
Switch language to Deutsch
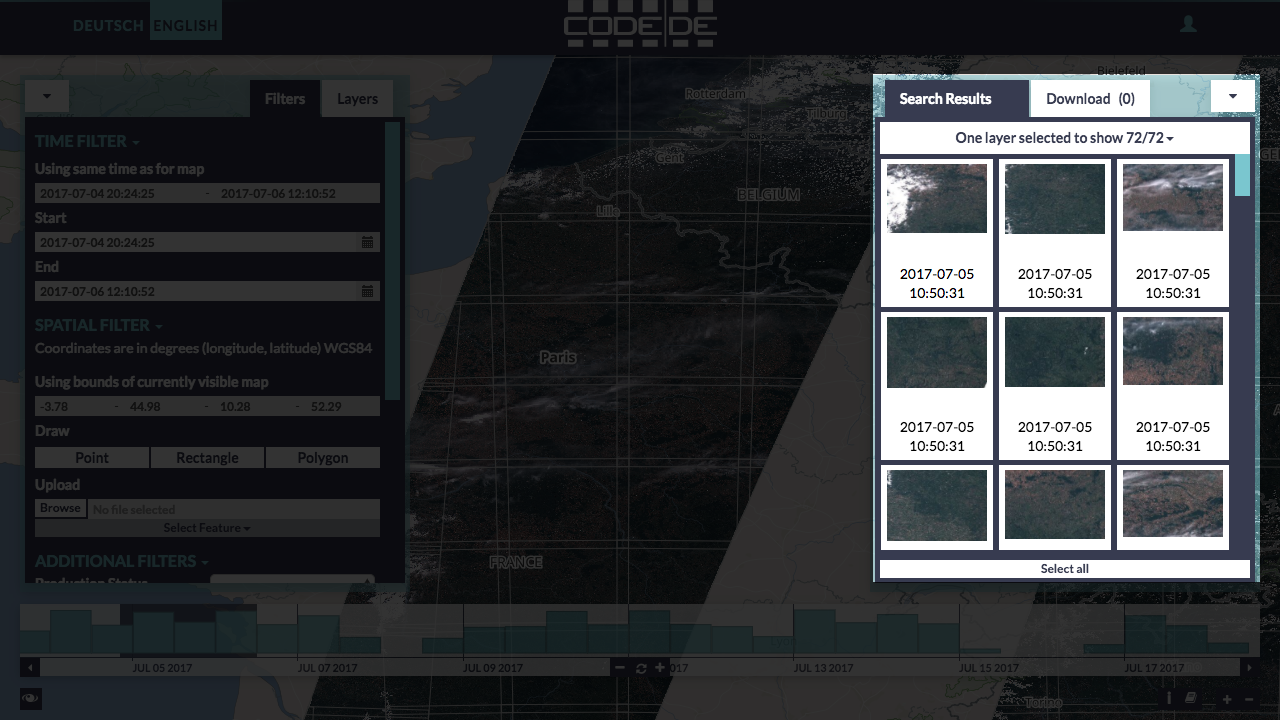pyautogui.click(x=108, y=25)
